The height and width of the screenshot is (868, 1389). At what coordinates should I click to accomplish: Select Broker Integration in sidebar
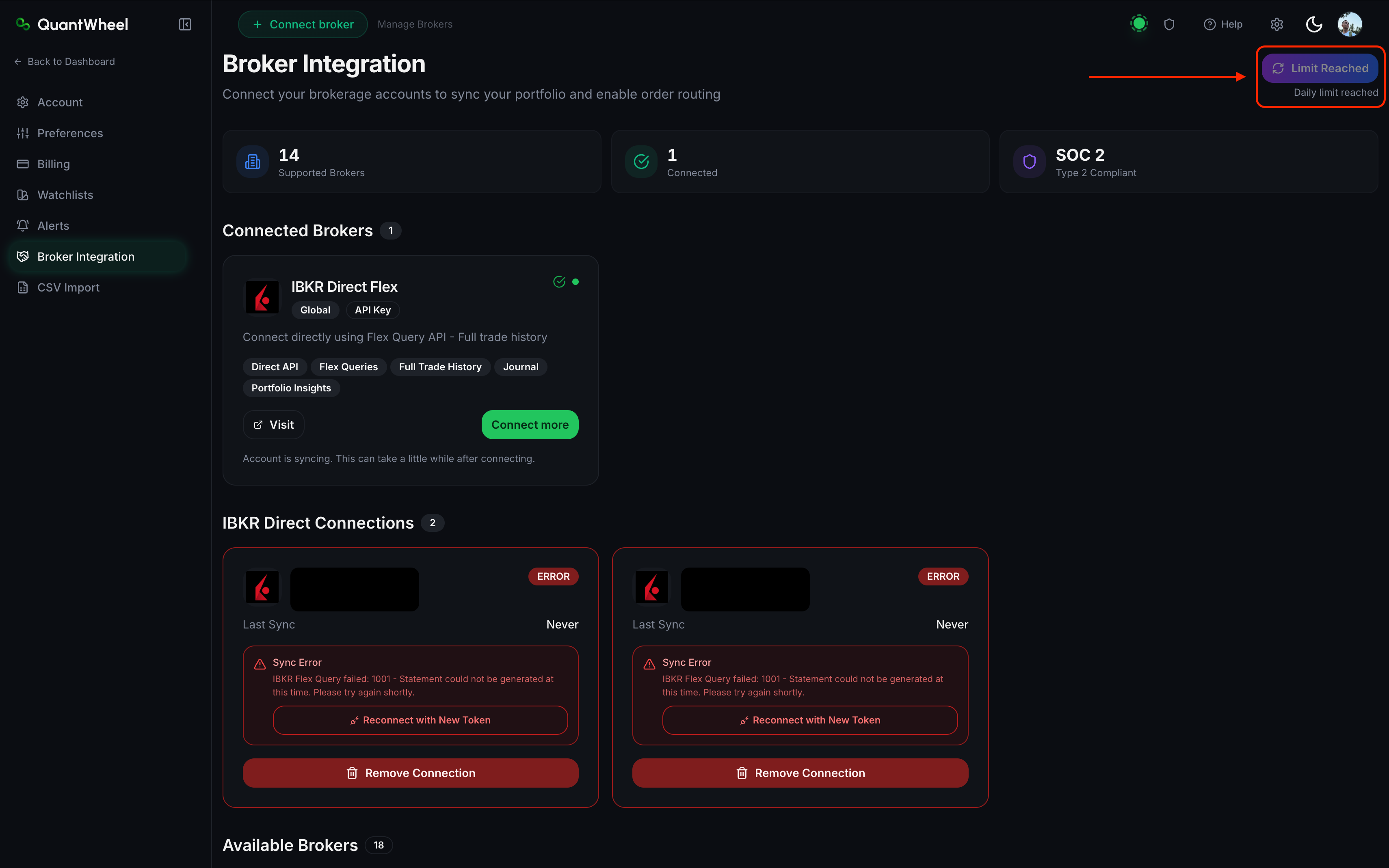pos(97,257)
